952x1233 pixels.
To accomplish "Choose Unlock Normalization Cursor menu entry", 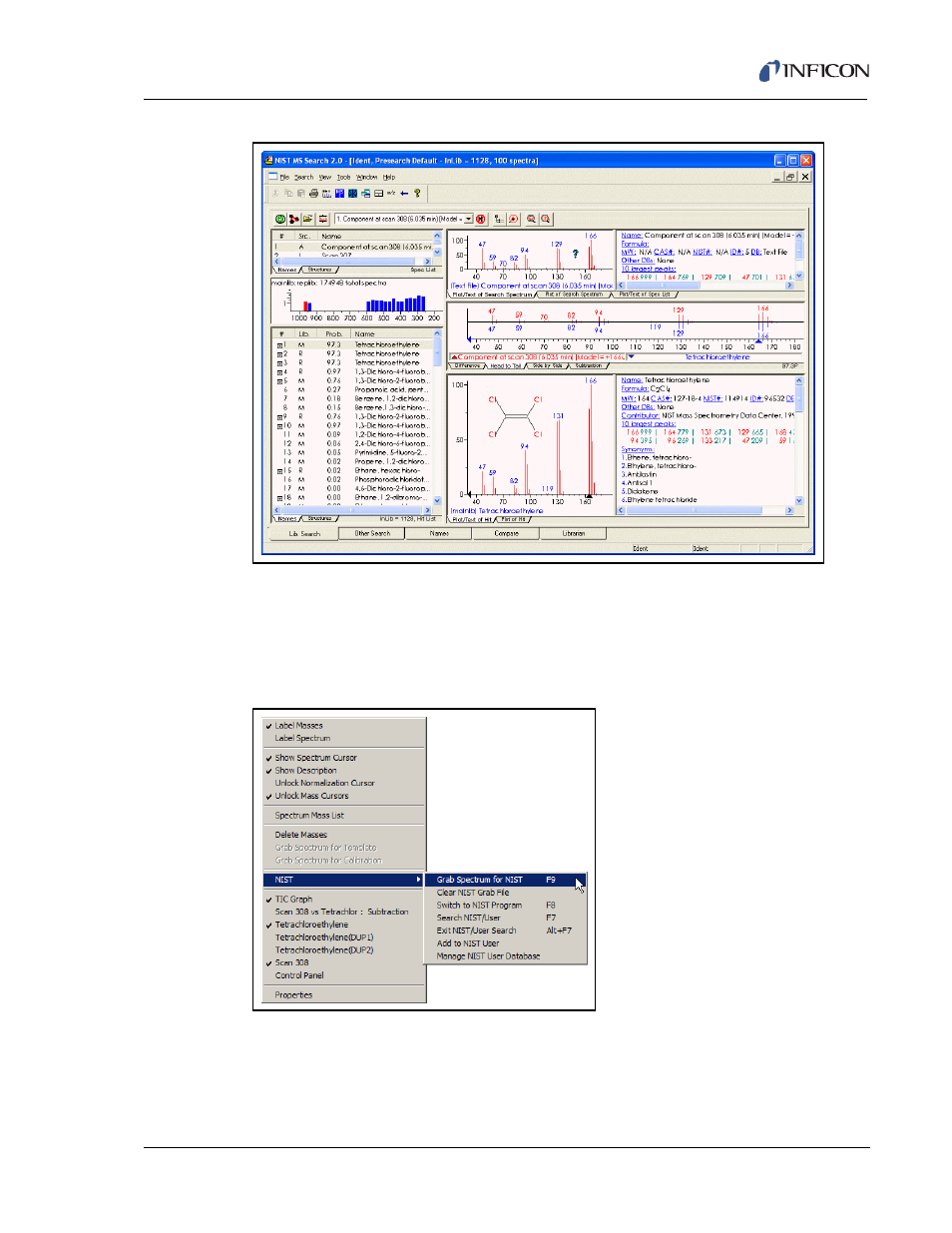I will 344,783.
